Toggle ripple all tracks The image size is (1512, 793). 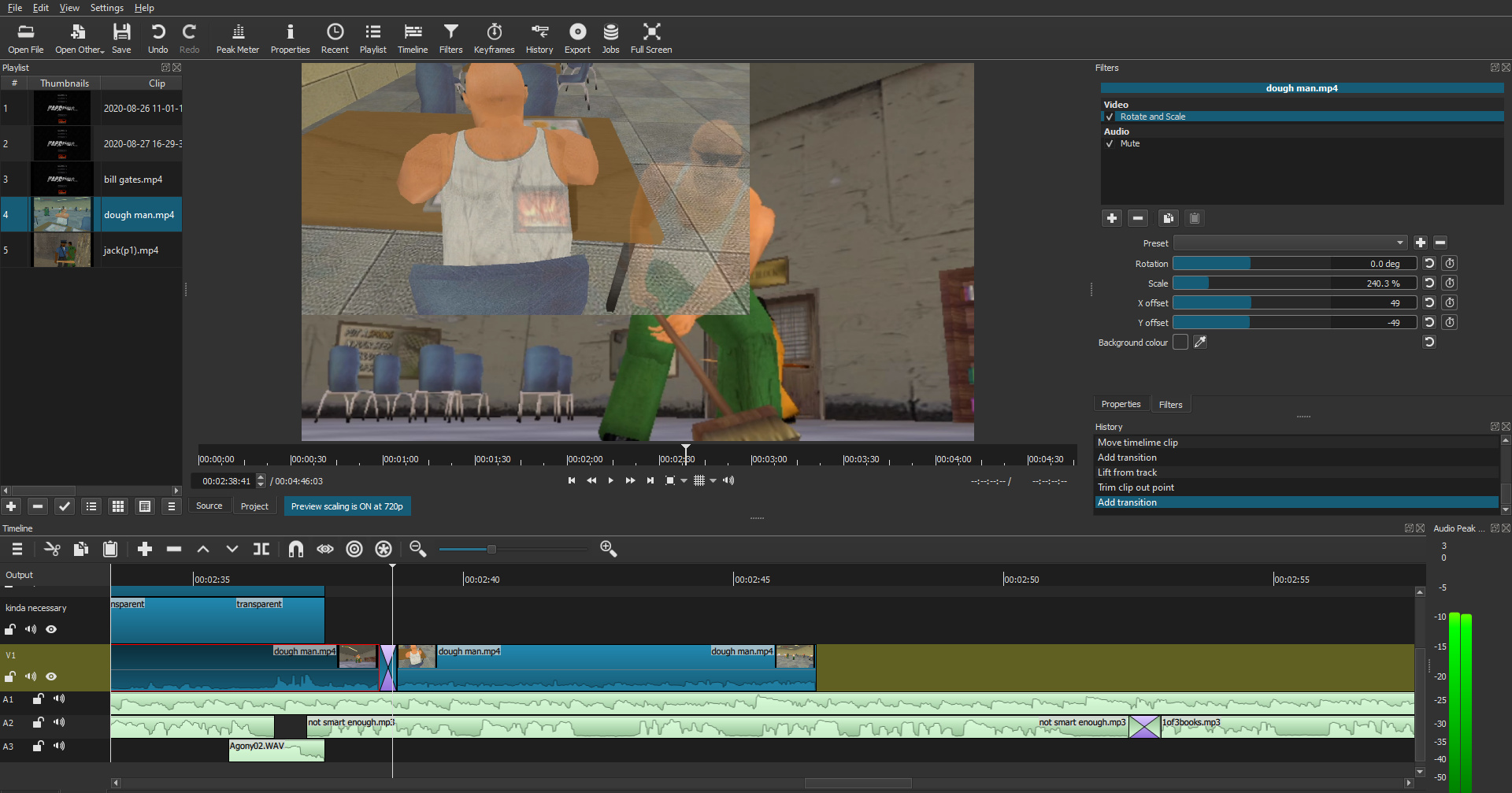[384, 549]
